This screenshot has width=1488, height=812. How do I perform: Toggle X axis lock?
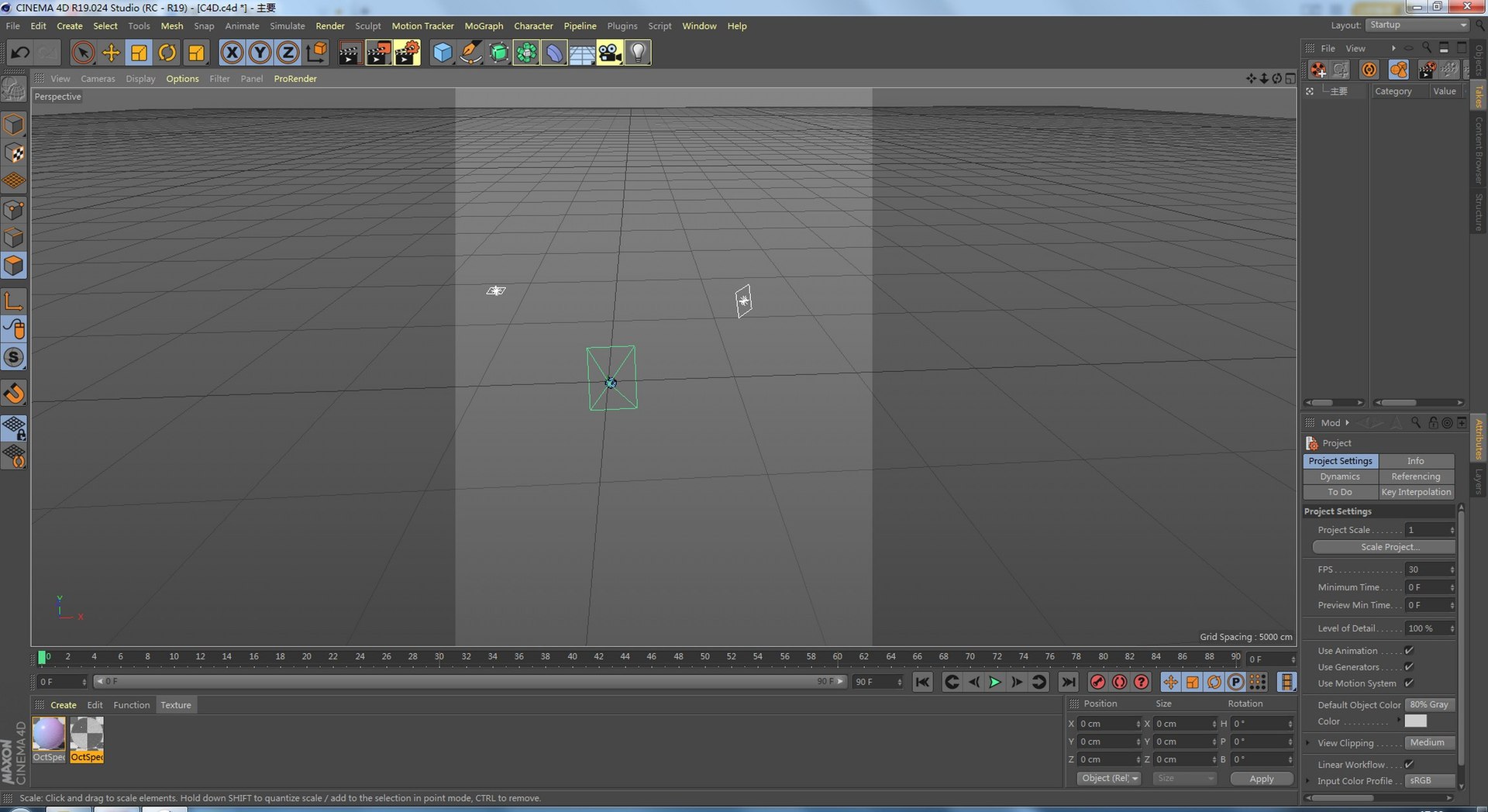click(x=231, y=53)
